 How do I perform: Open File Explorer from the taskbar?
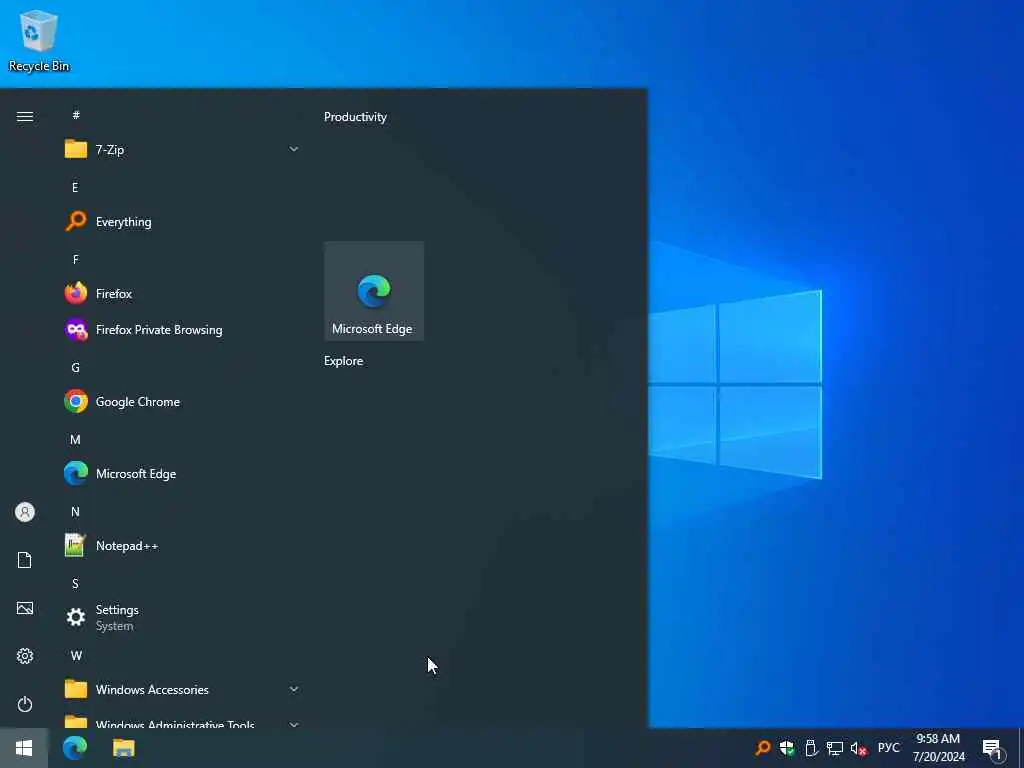click(123, 748)
